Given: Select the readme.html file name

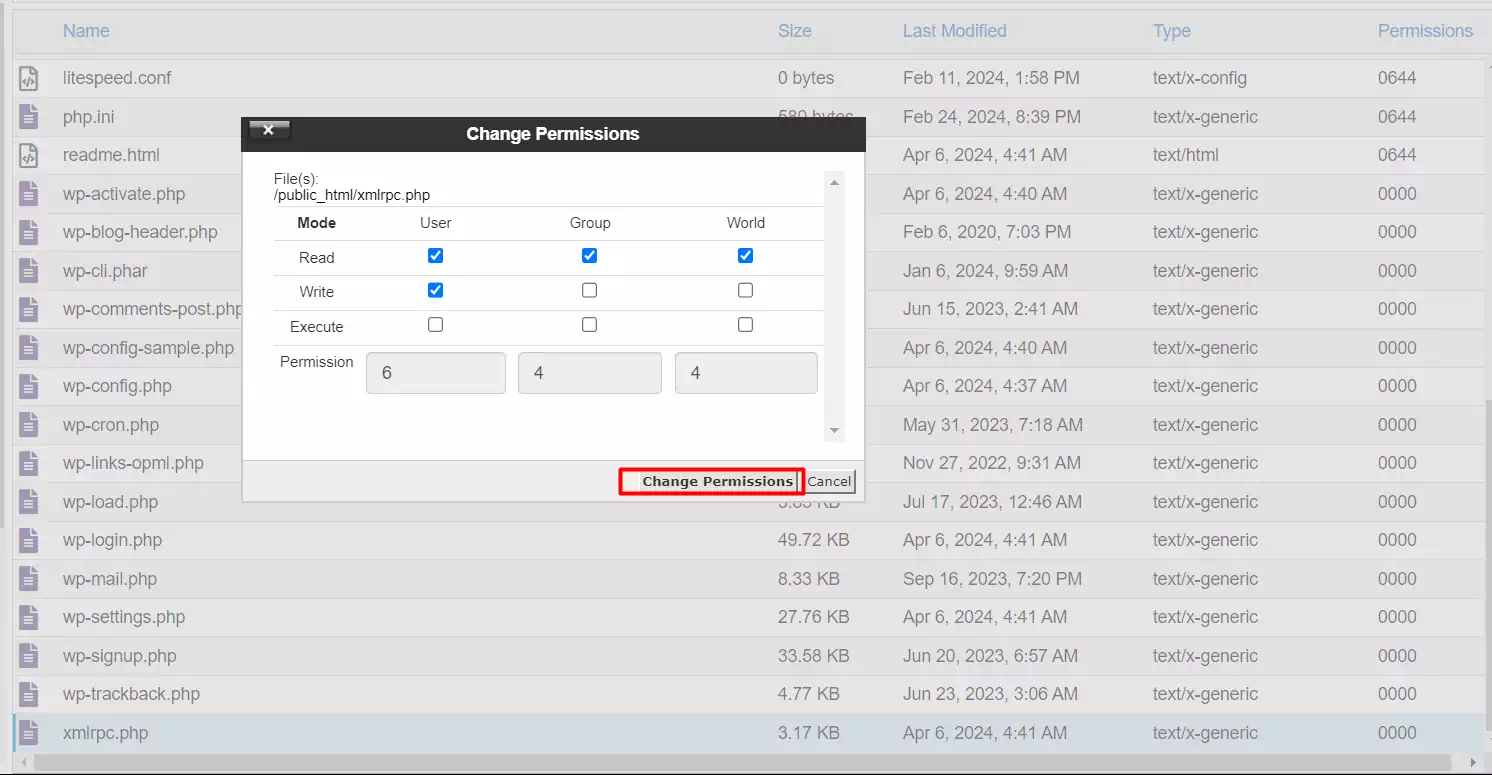Looking at the screenshot, I should click(x=111, y=155).
